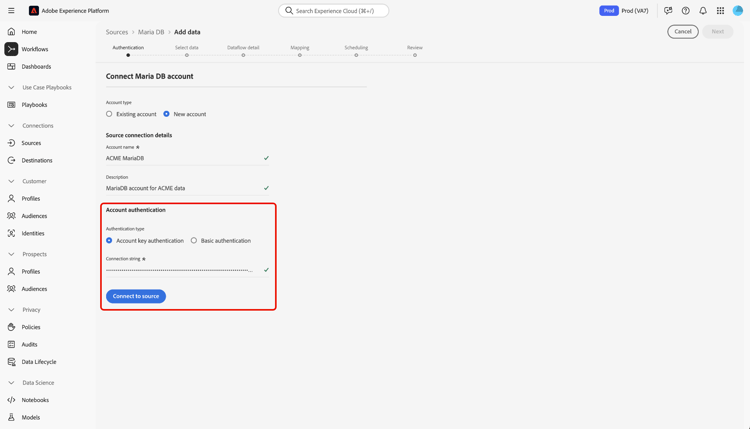The height and width of the screenshot is (429, 750).
Task: Open the app switcher grid
Action: (x=720, y=11)
